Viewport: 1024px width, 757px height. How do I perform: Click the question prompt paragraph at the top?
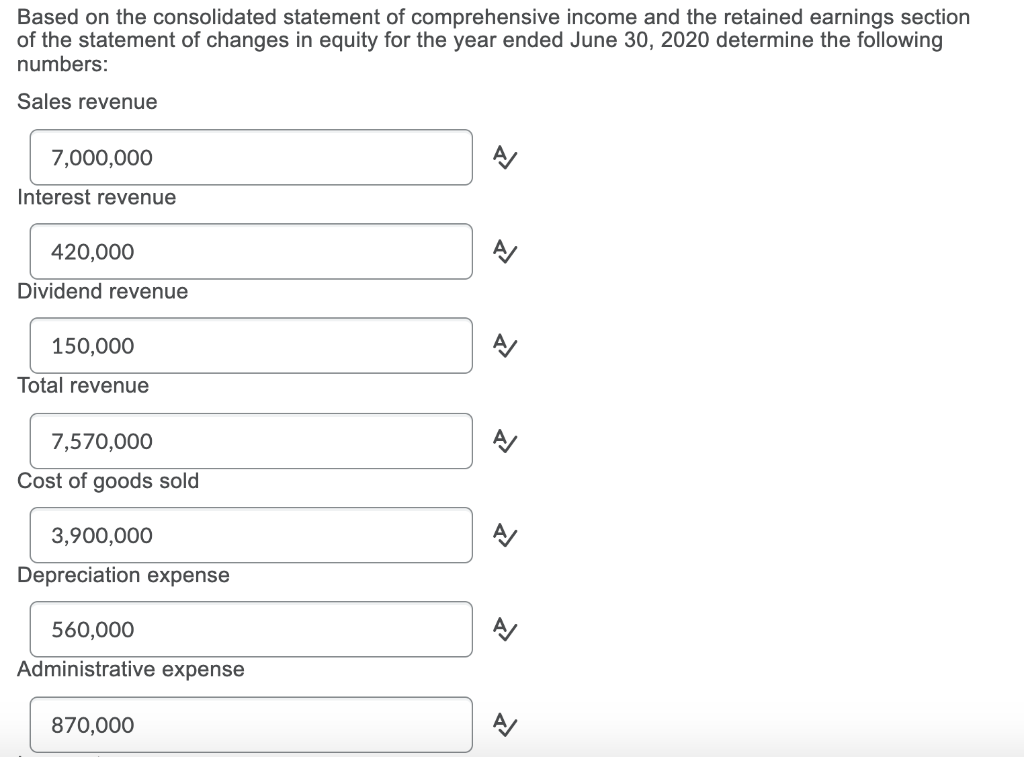tap(493, 40)
